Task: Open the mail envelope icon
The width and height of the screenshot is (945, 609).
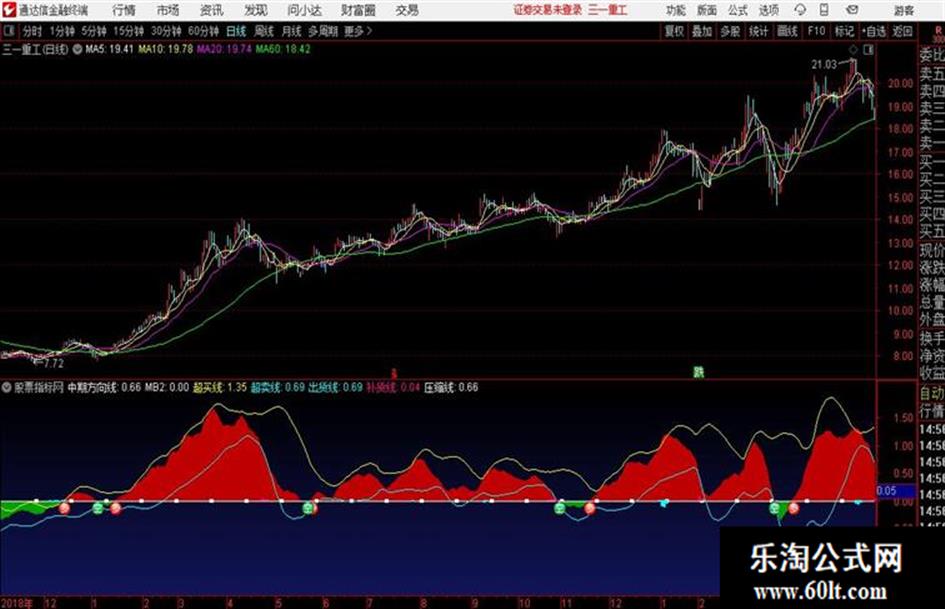Action: (852, 10)
